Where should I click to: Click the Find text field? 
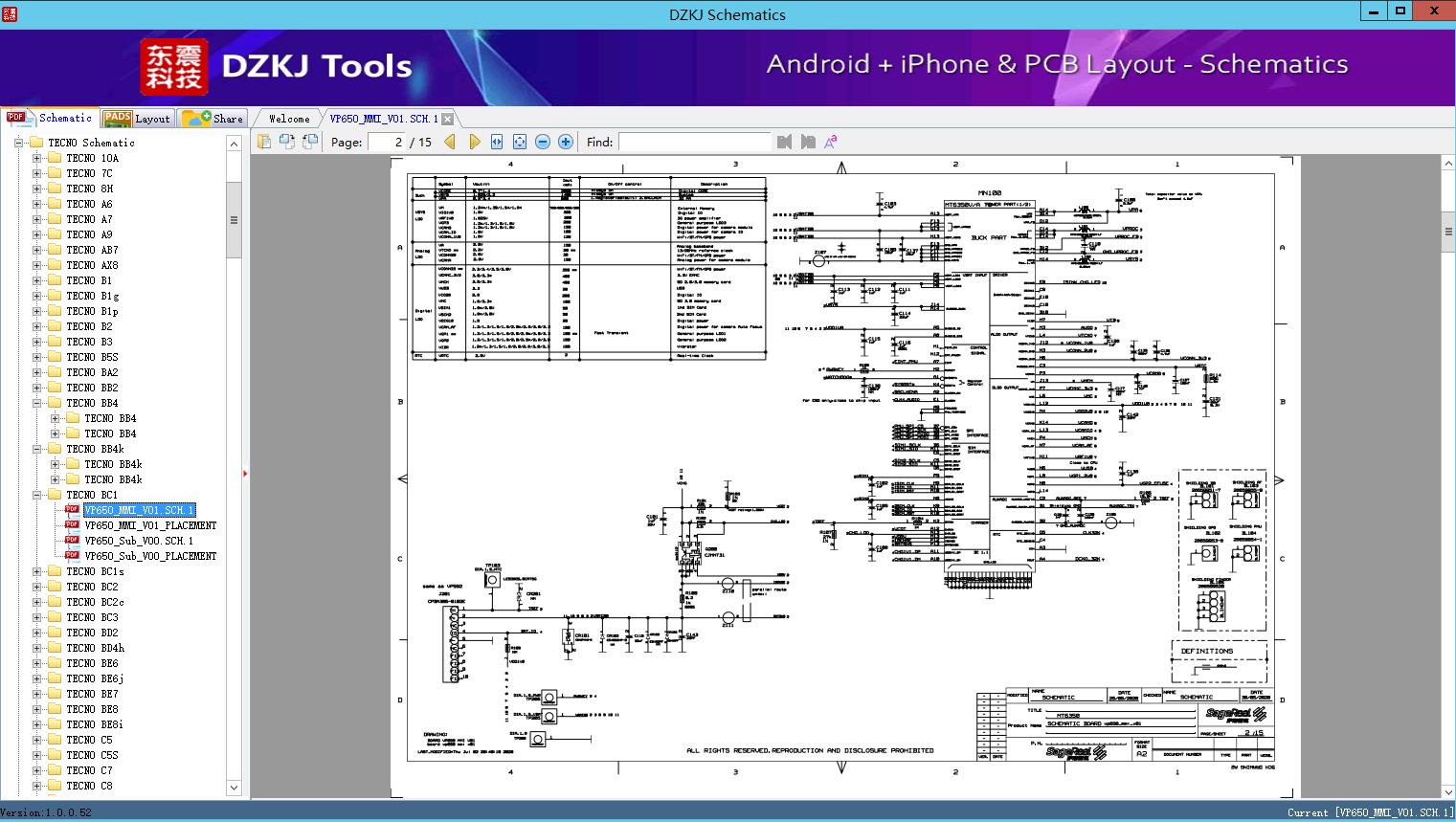pyautogui.click(x=694, y=142)
